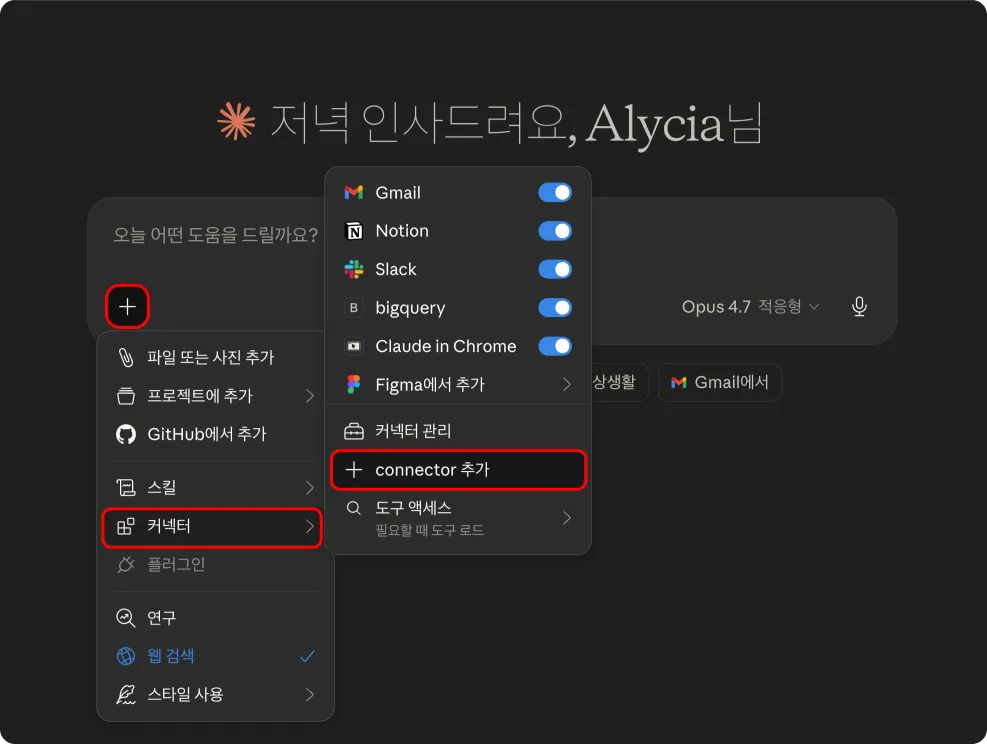Image resolution: width=987 pixels, height=744 pixels.
Task: Click the research magnifier icon beside 연구
Action: (126, 617)
